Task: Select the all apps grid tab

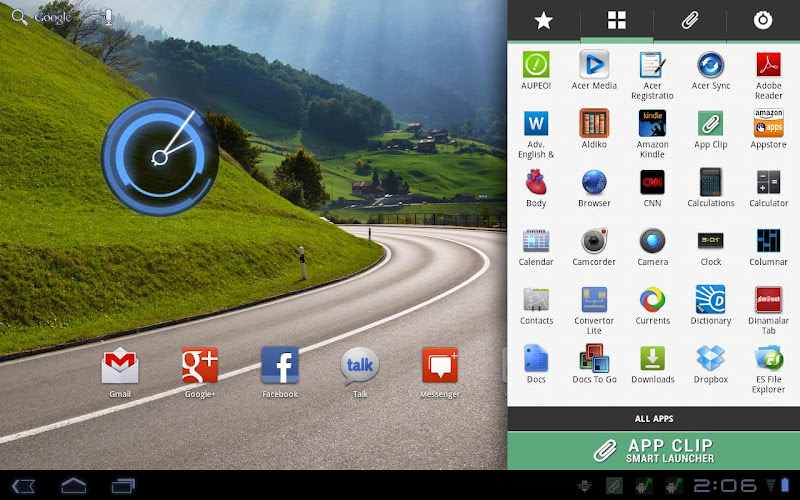Action: [x=616, y=20]
